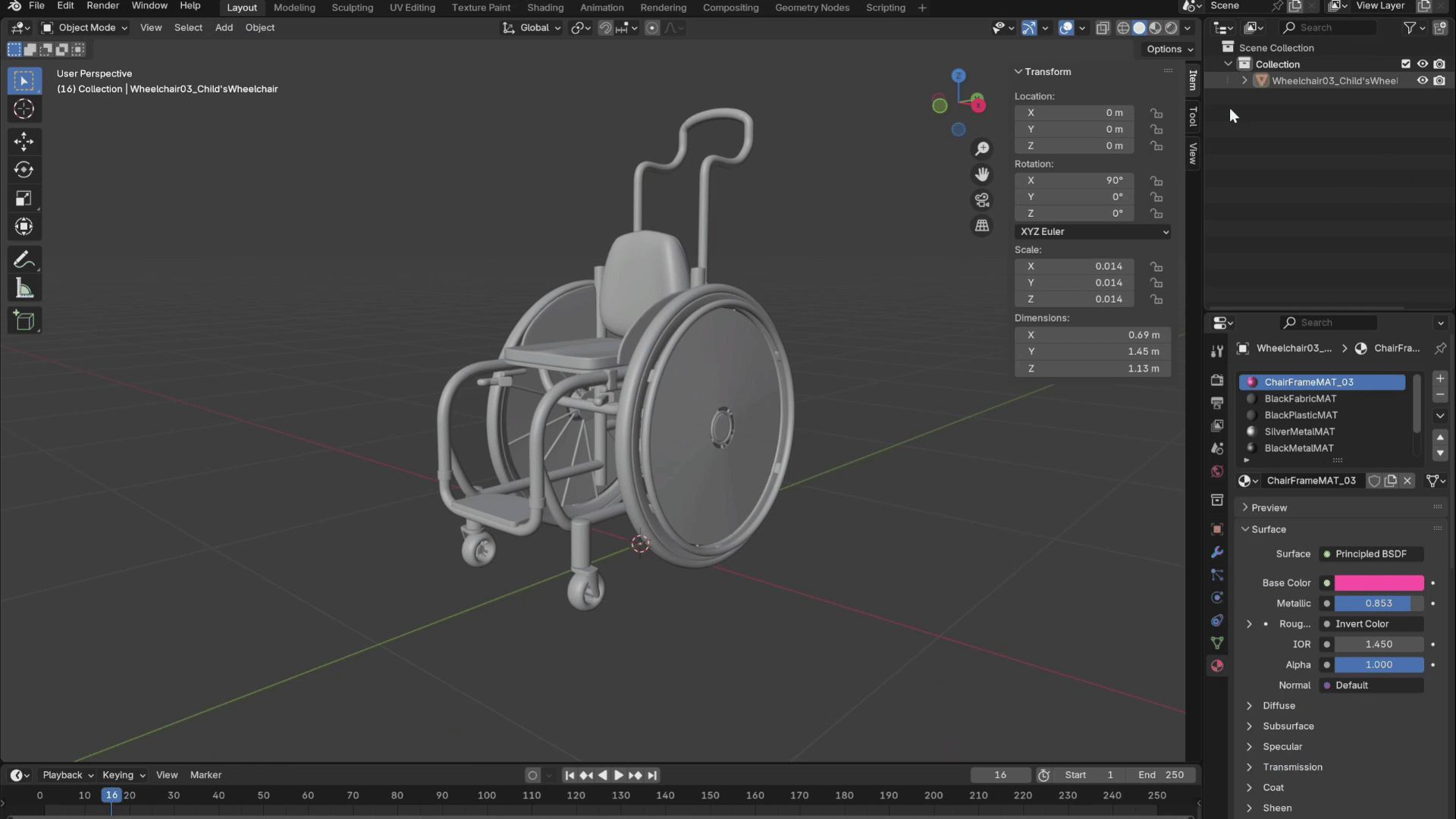Select the Rotate tool
Viewport: 1456px width, 819px height.
pyautogui.click(x=24, y=170)
